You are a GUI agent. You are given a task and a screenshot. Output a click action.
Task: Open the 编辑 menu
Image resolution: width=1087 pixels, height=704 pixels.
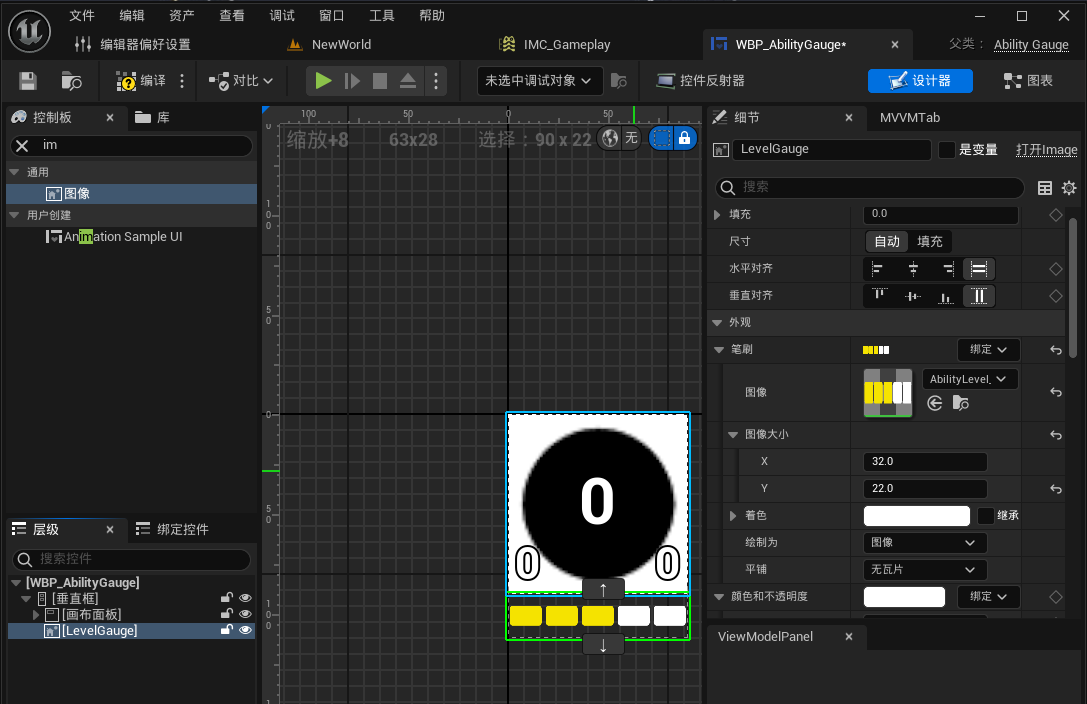tap(132, 16)
